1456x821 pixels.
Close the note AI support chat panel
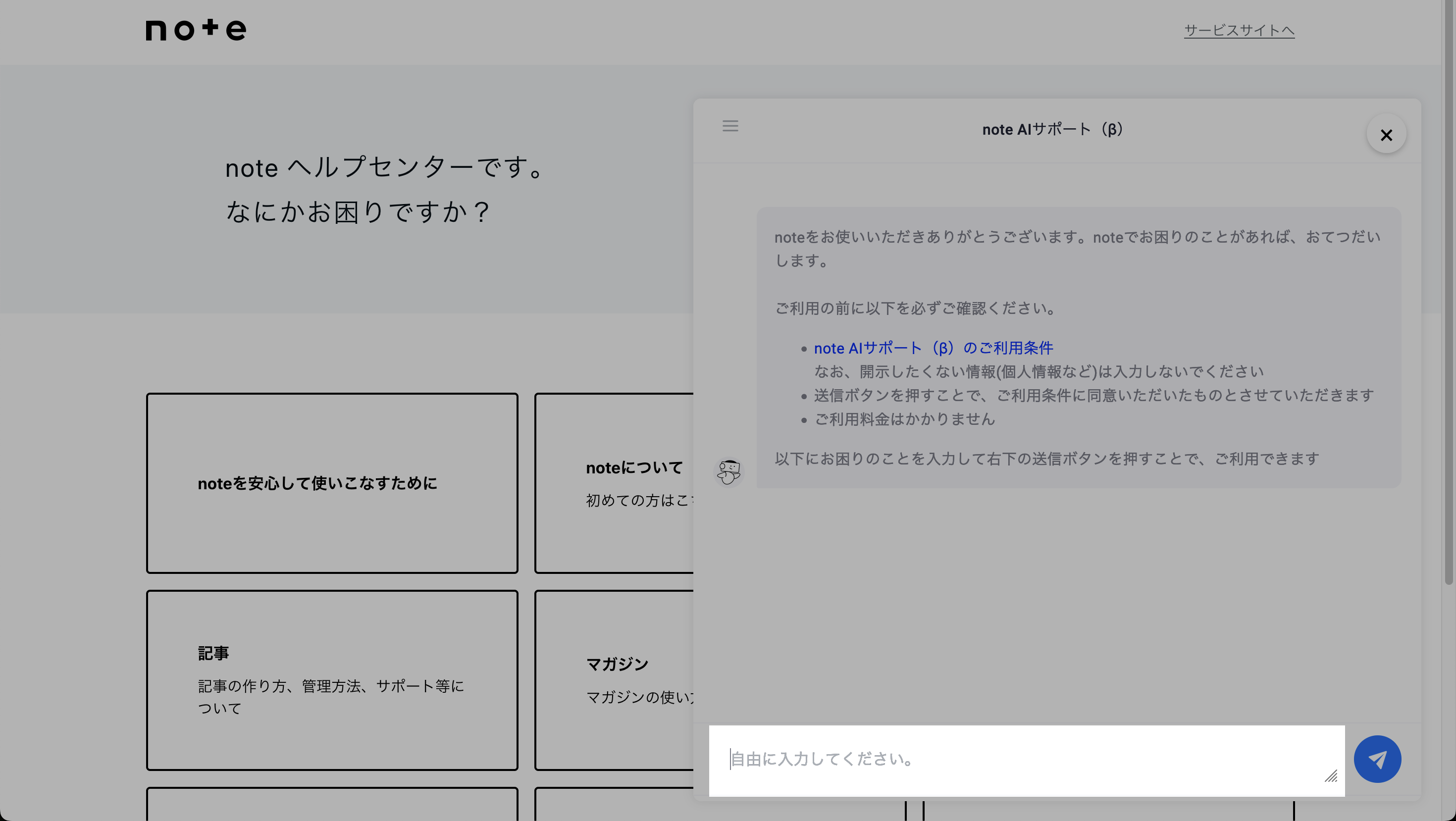pyautogui.click(x=1386, y=135)
